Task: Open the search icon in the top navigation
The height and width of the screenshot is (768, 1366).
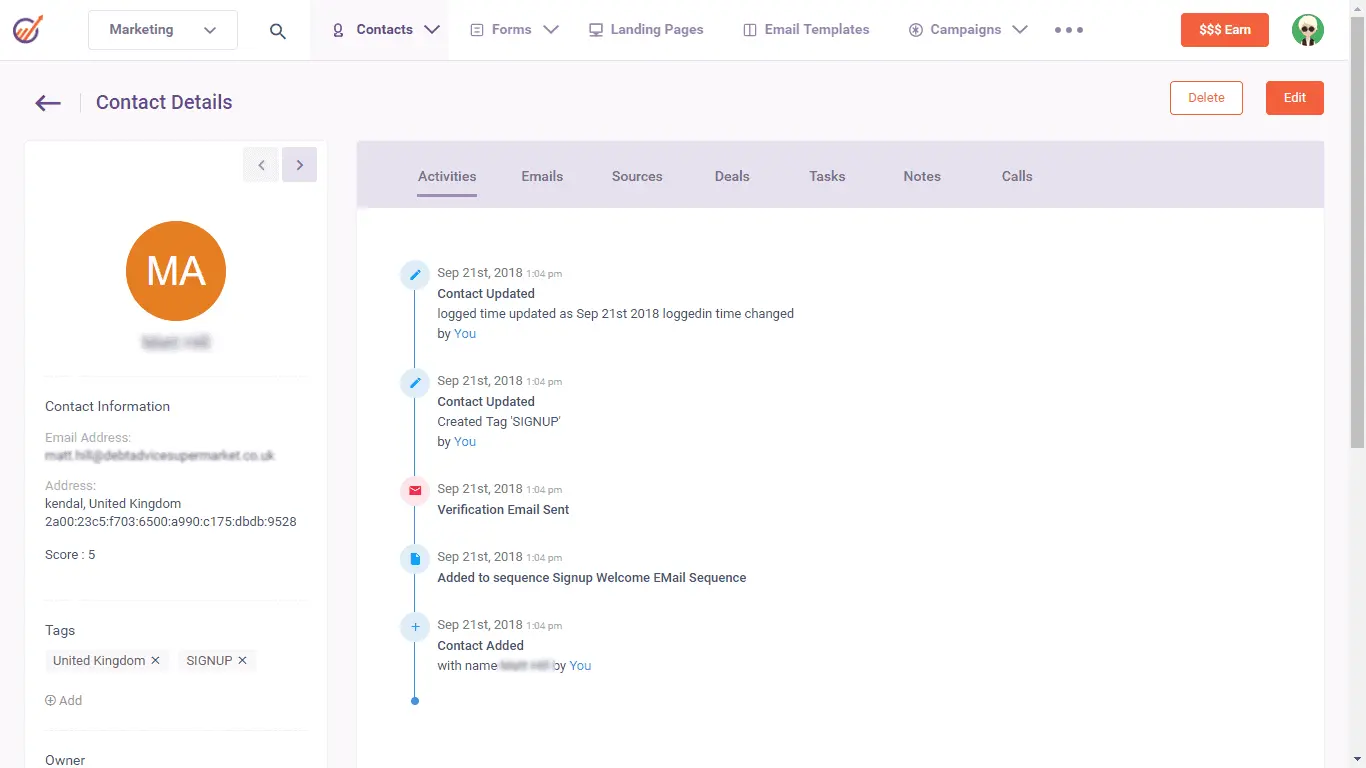Action: point(277,29)
